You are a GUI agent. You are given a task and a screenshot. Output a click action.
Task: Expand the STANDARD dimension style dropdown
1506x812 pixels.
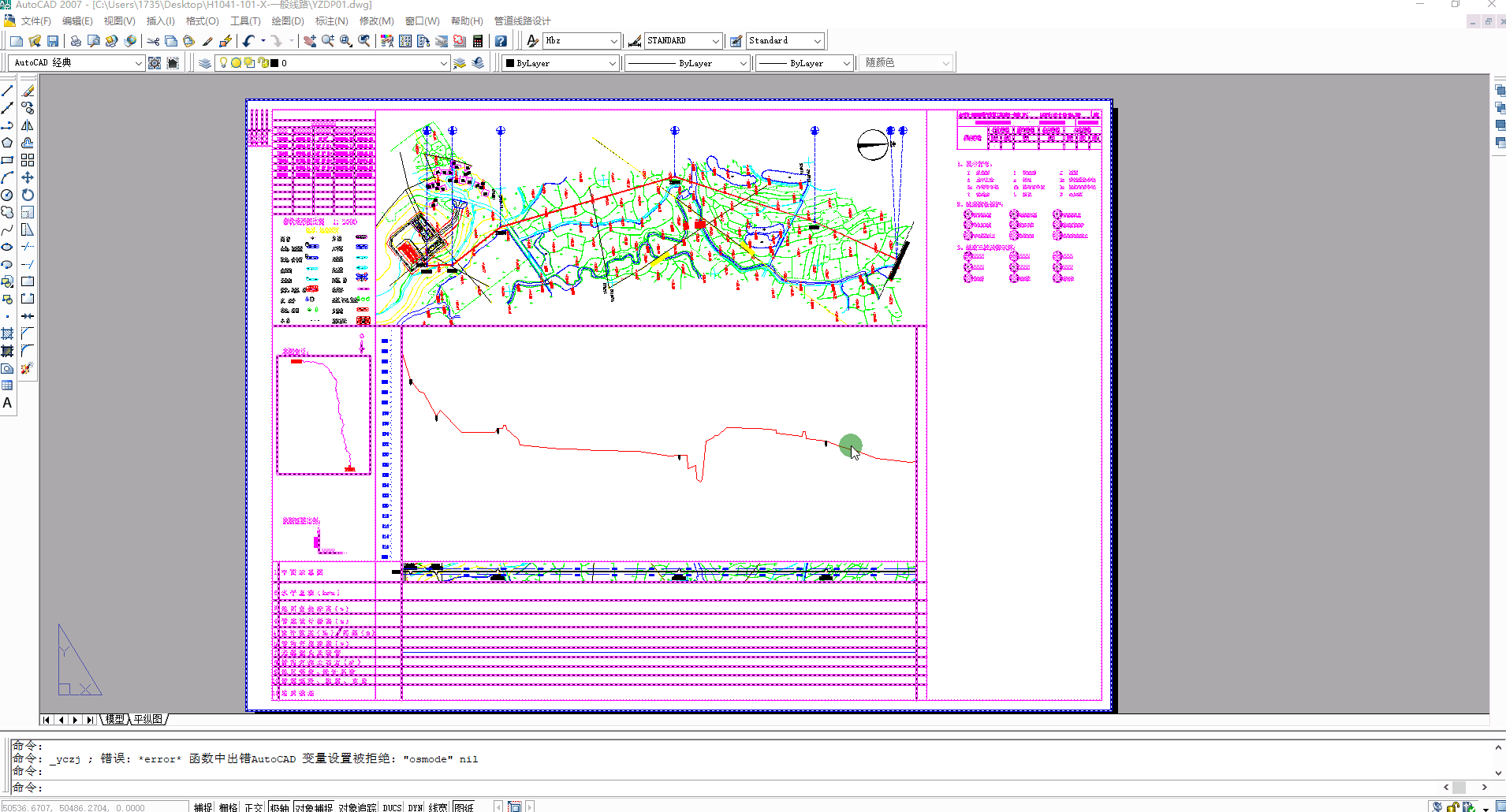[715, 41]
